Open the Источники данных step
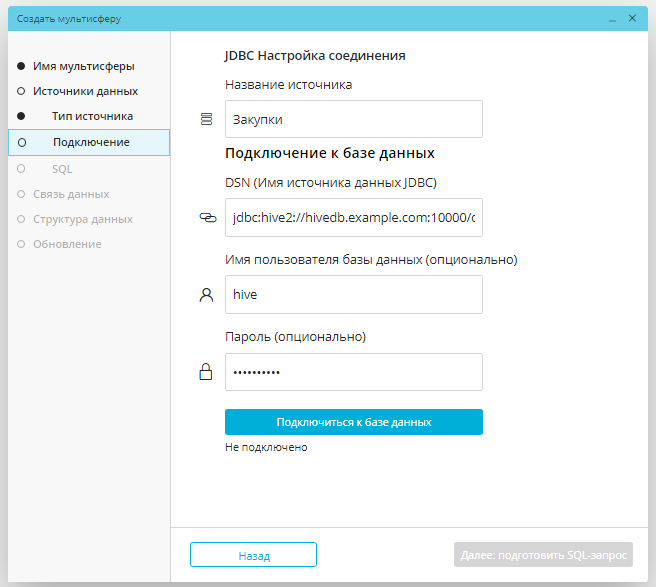656x587 pixels. pos(85,91)
